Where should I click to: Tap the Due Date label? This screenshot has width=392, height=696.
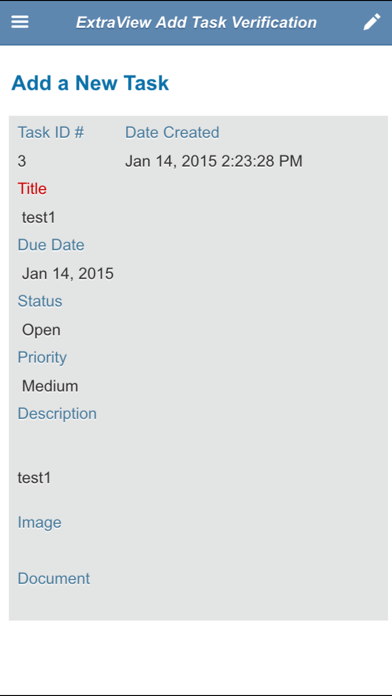click(51, 245)
